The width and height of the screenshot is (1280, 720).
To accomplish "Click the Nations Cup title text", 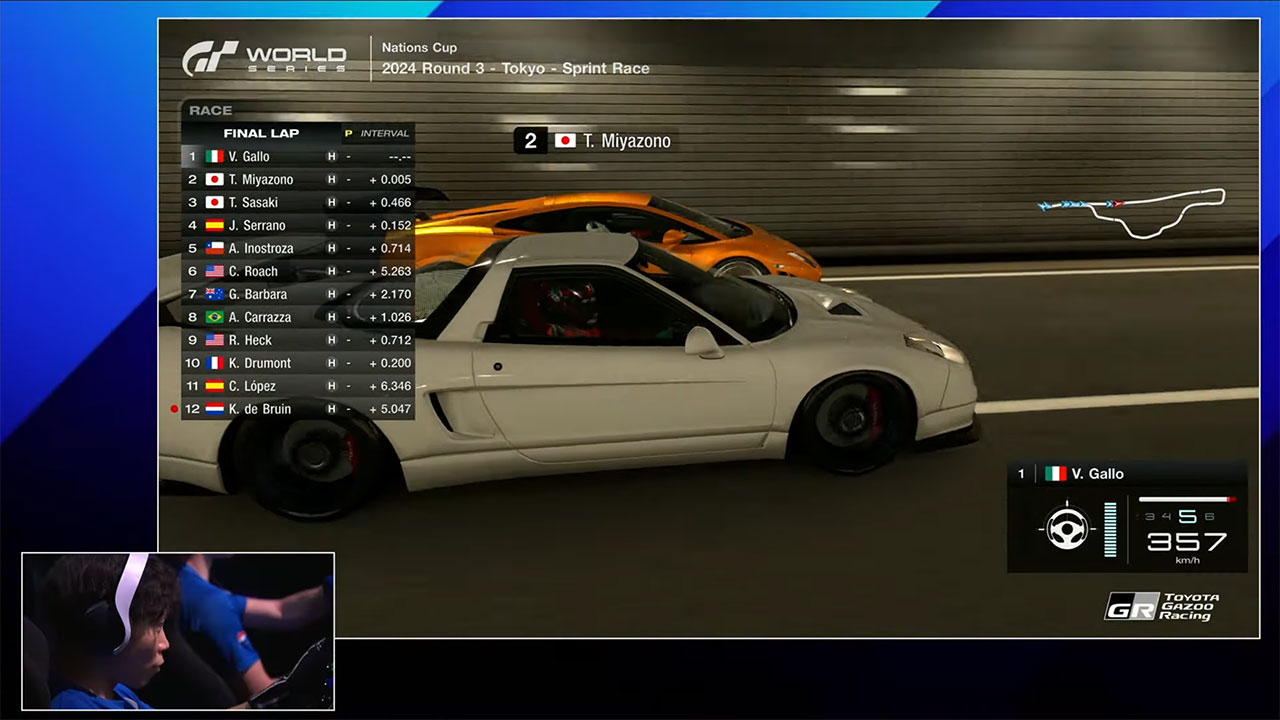I will tap(419, 48).
